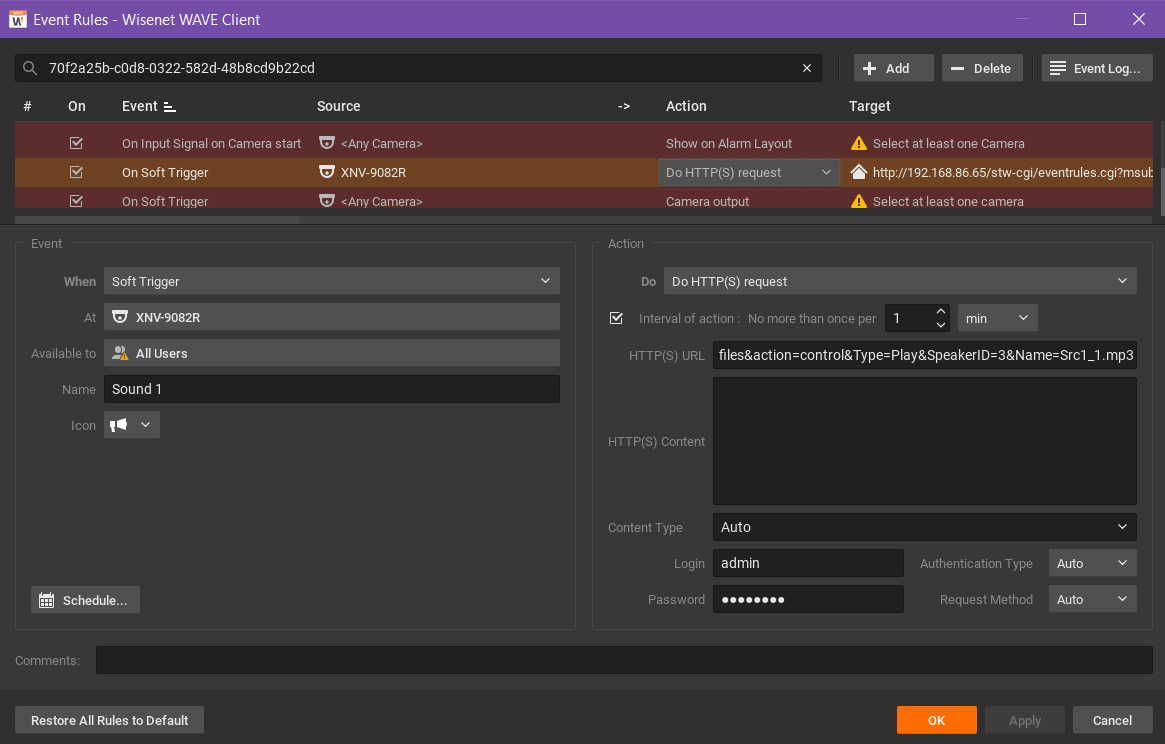Click warning icon beside 'Select at least one Camera'
The height and width of the screenshot is (744, 1165).
pyautogui.click(x=858, y=143)
